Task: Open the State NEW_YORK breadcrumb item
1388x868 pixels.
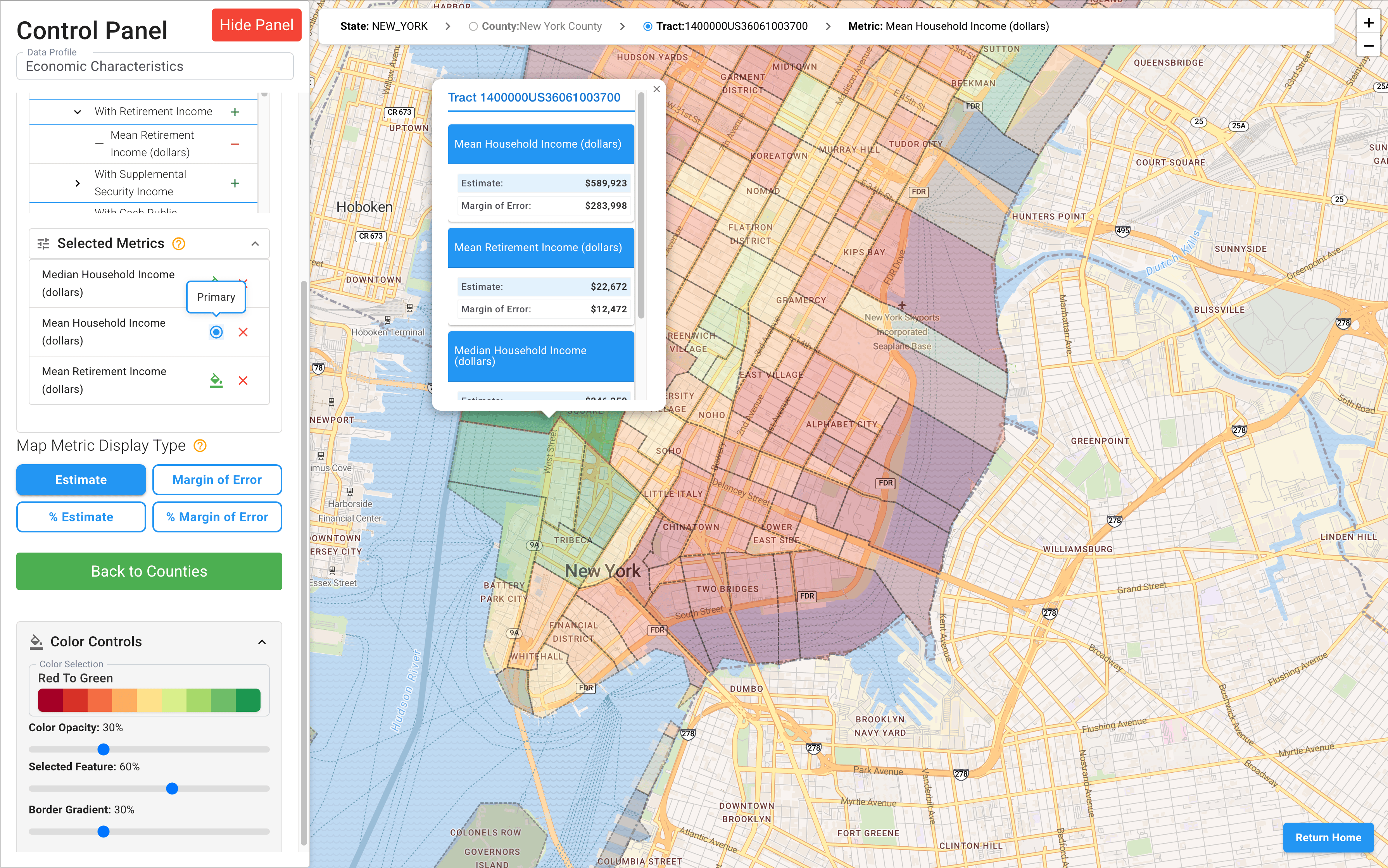Action: (383, 26)
